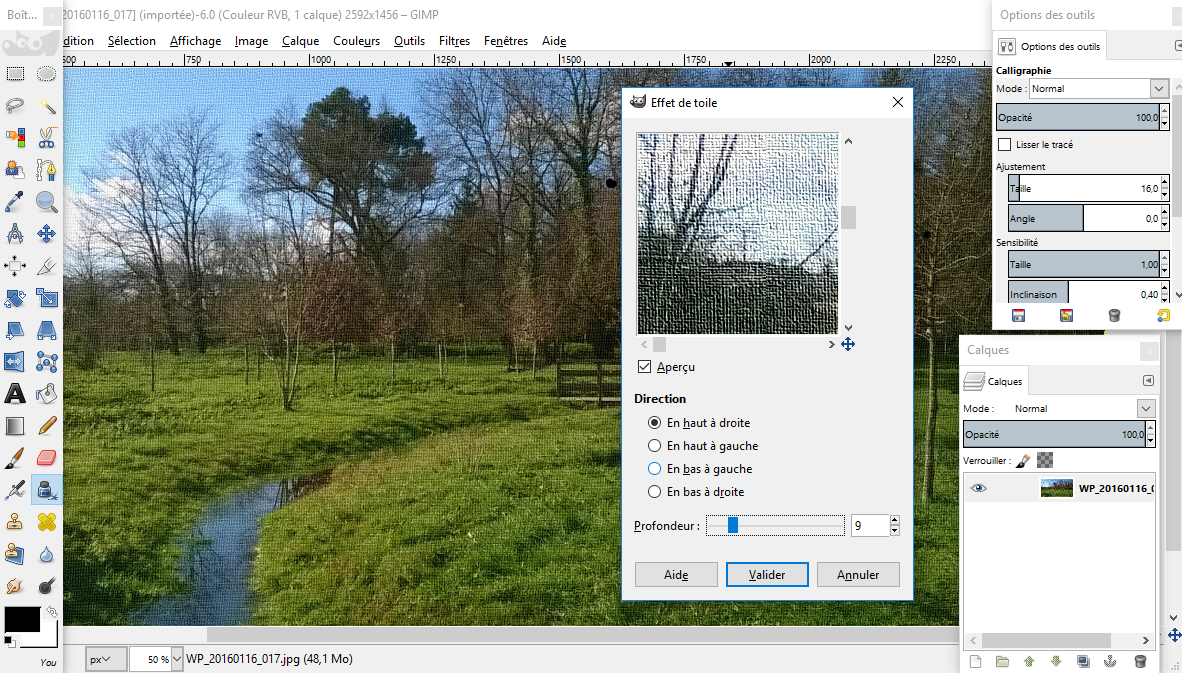Screen dimensions: 1182x673
Task: Hide the WP_20160116 layer via eye icon
Action: (x=978, y=488)
